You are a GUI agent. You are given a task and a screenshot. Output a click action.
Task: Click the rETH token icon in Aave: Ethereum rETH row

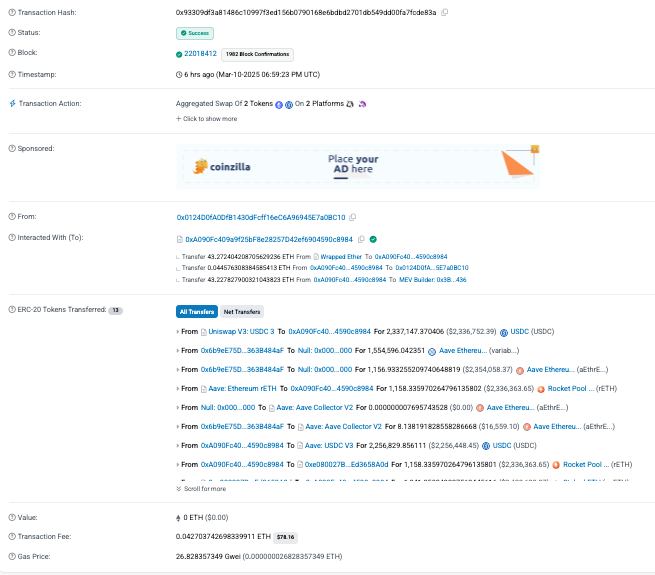(x=541, y=389)
